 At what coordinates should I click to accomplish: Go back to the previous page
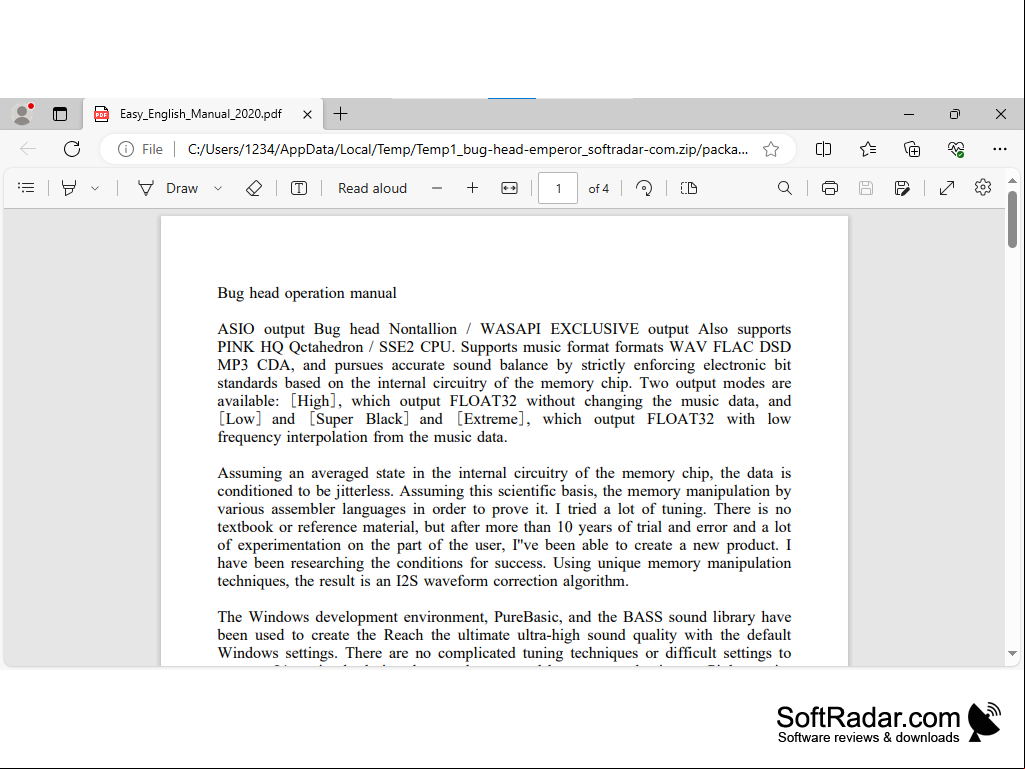tap(28, 149)
